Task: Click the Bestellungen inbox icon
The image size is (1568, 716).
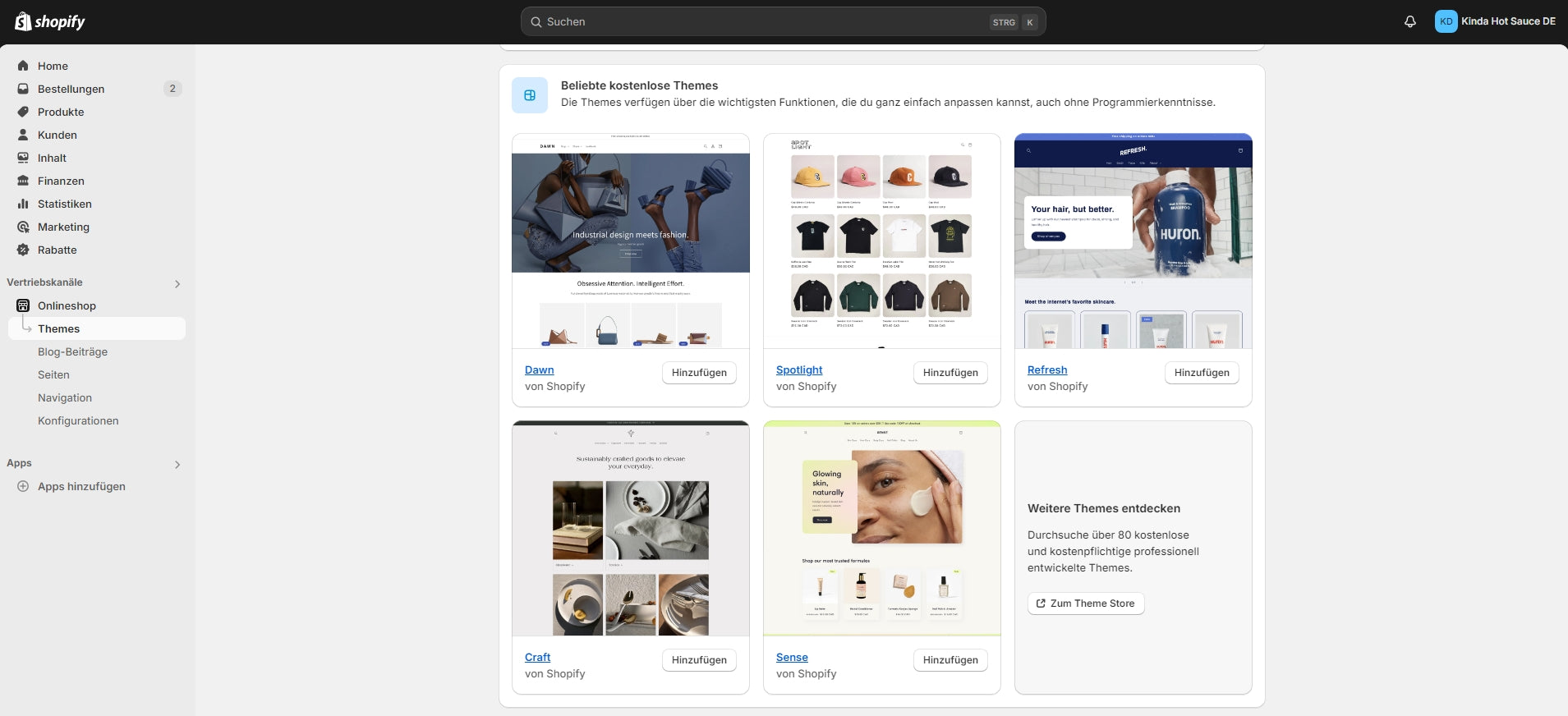Action: (x=23, y=89)
